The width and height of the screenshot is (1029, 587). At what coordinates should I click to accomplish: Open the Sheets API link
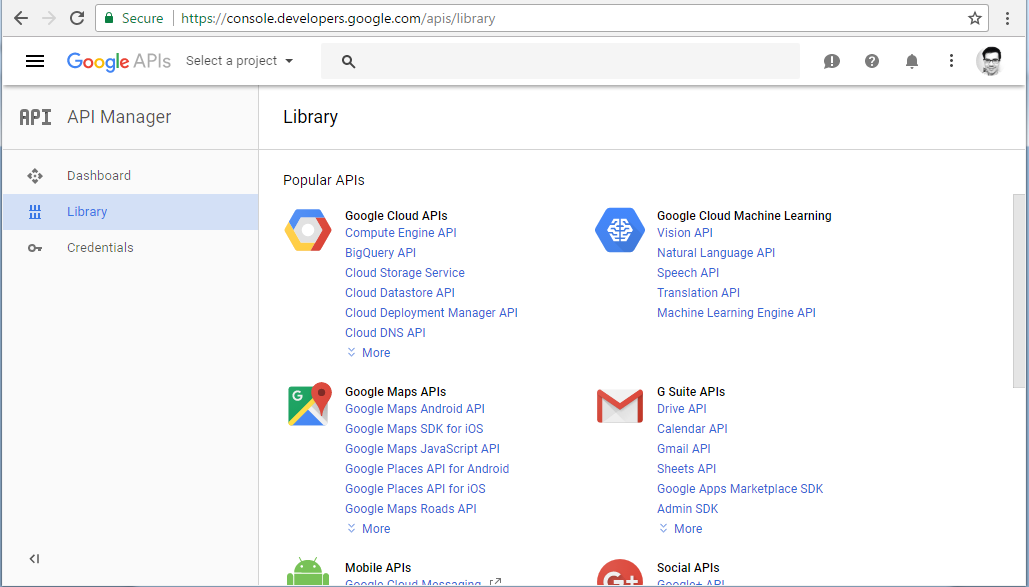click(686, 469)
